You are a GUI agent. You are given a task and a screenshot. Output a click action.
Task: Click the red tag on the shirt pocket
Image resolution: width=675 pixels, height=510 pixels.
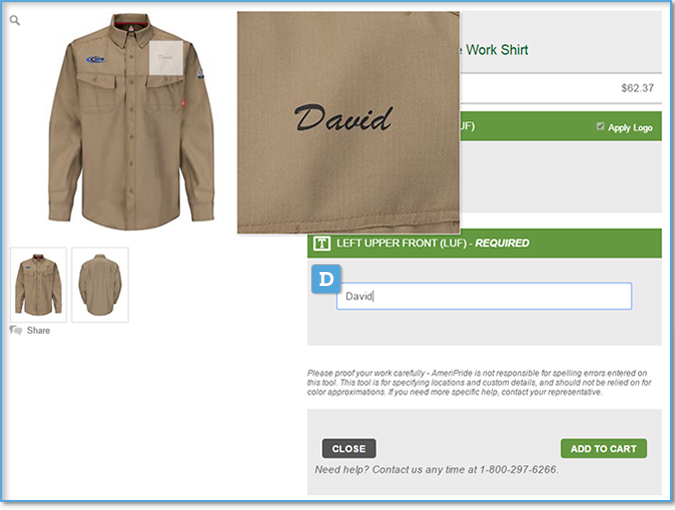click(x=183, y=103)
